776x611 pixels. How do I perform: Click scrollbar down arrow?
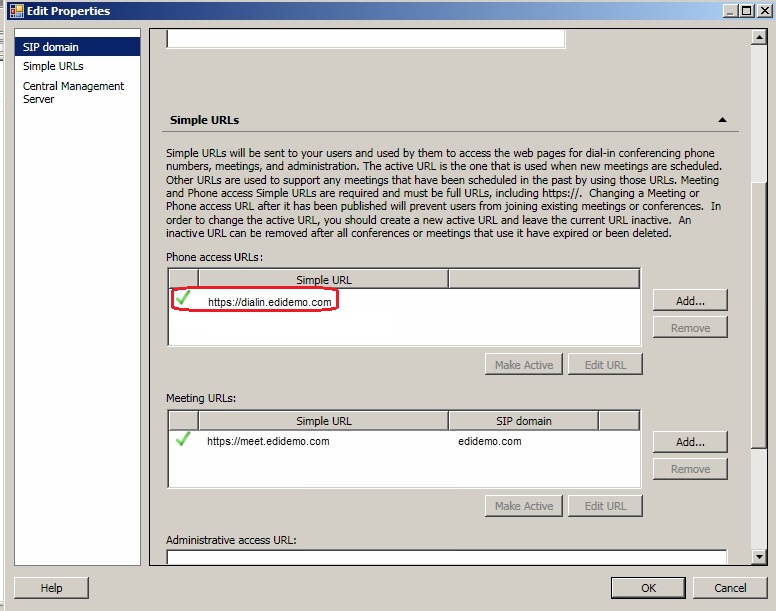pyautogui.click(x=758, y=557)
